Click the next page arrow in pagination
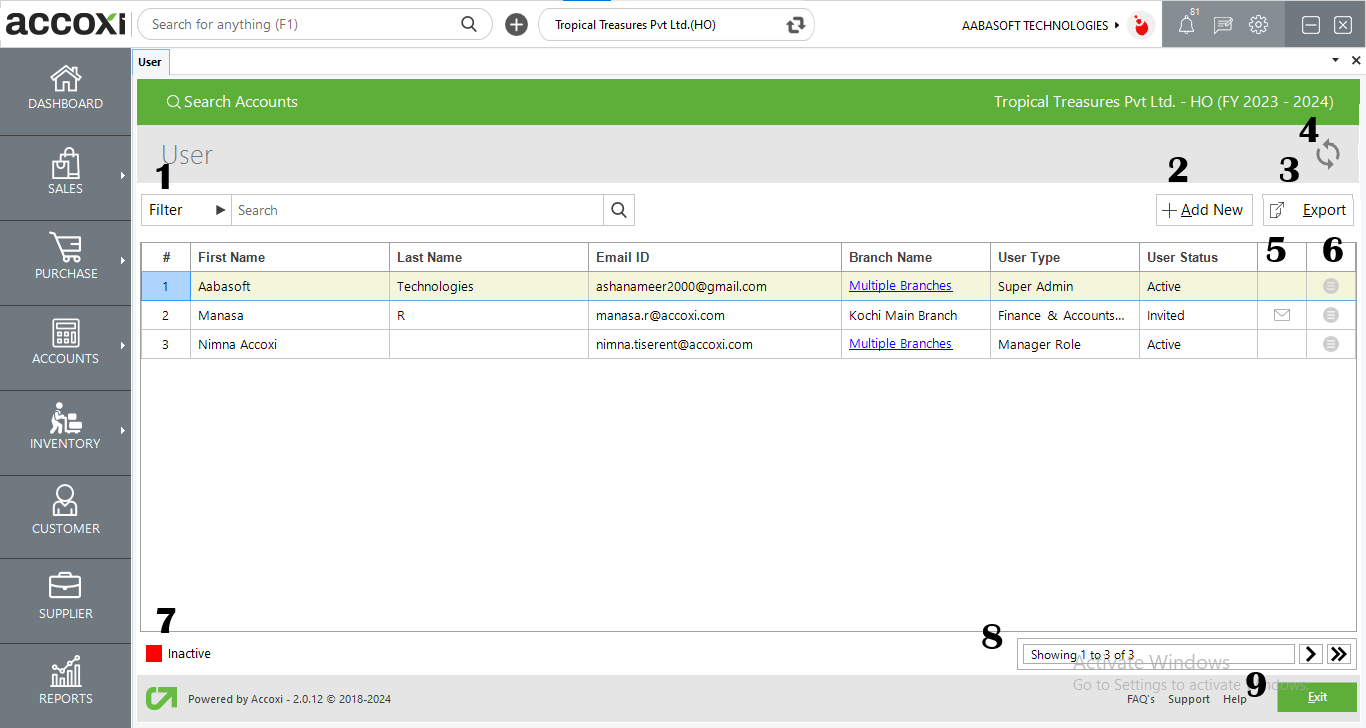This screenshot has height=728, width=1366. pos(1310,653)
